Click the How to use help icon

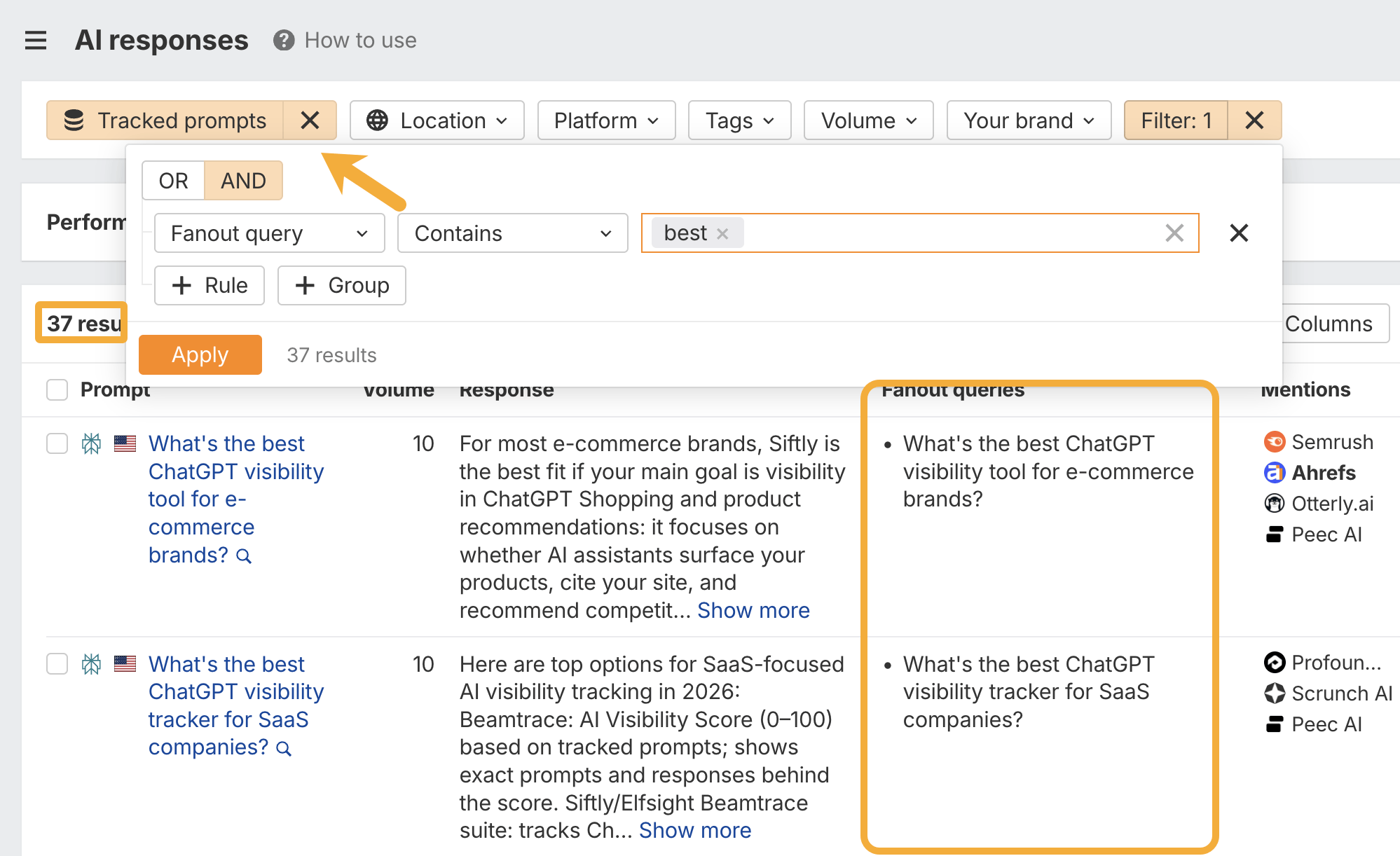click(x=284, y=41)
